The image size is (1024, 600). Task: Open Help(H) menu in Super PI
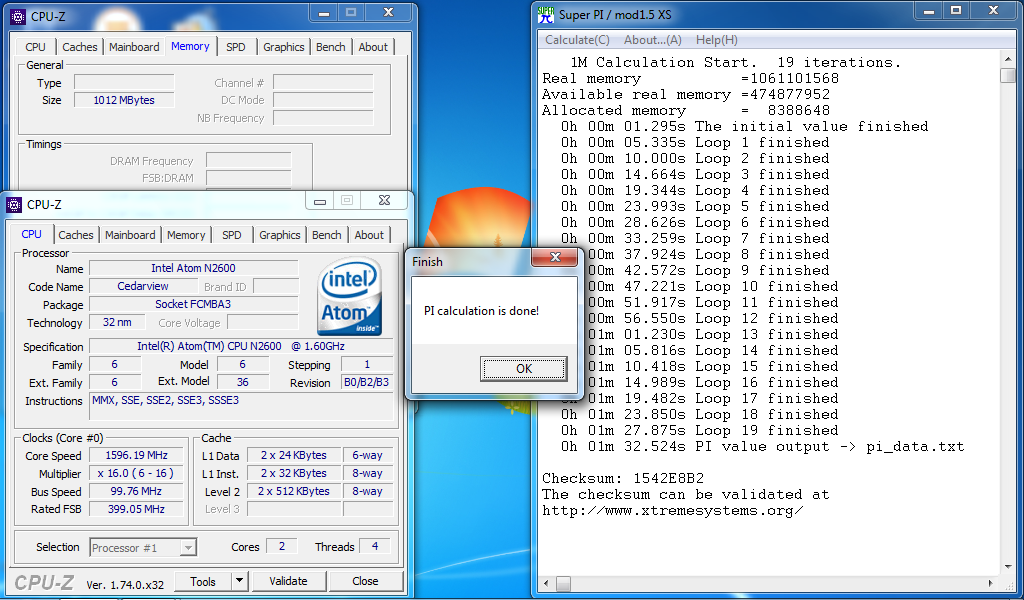[x=716, y=40]
